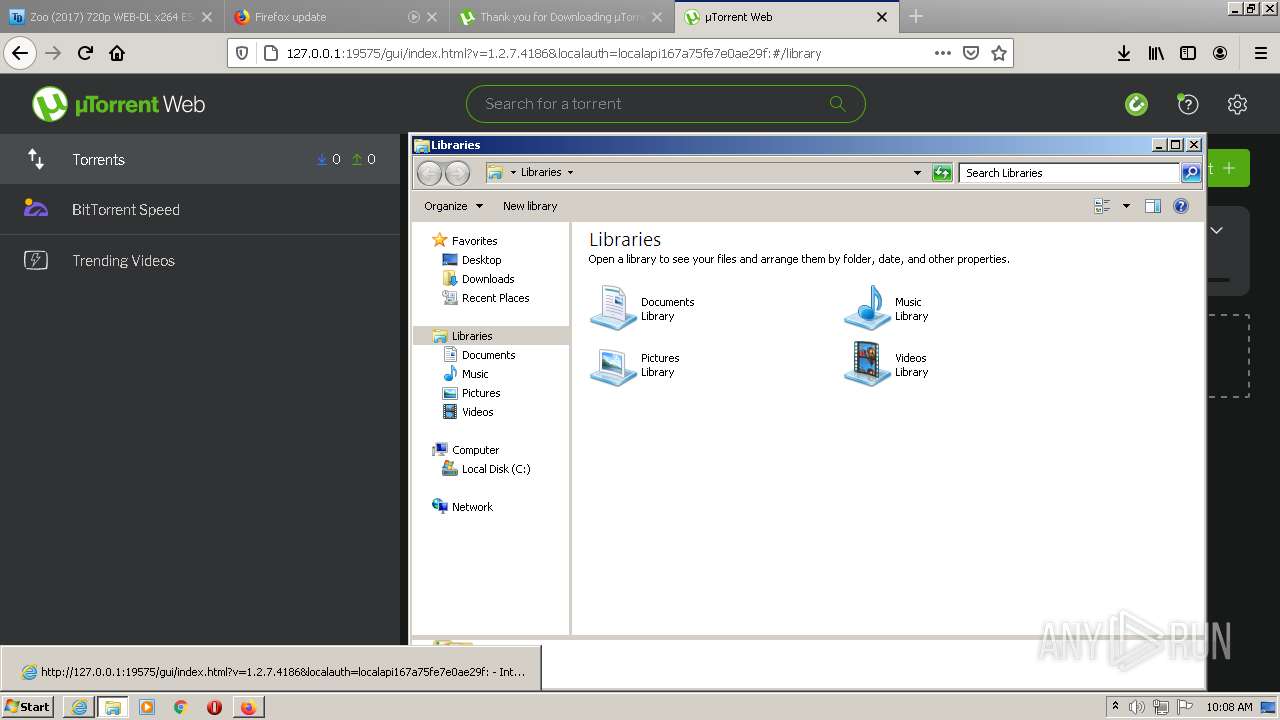Select Network in navigation pane
The height and width of the screenshot is (720, 1280).
472,506
